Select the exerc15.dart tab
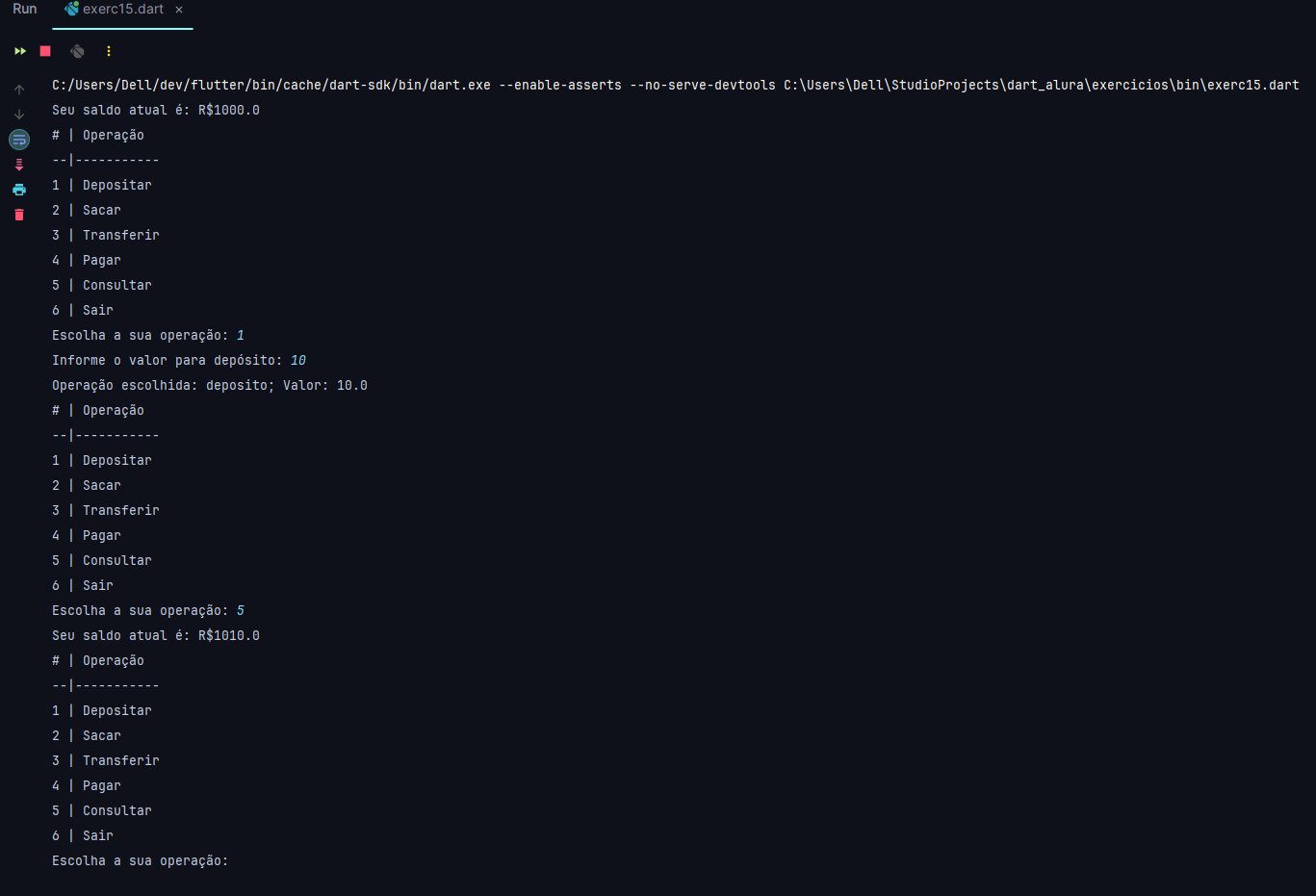The width and height of the screenshot is (1316, 896). [x=122, y=10]
